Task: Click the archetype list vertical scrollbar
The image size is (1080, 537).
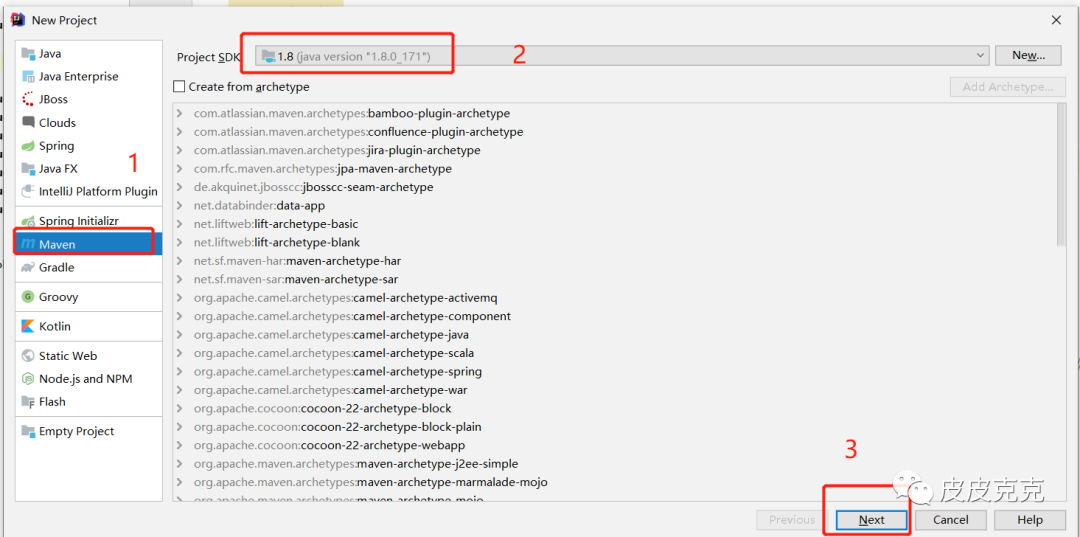Action: coord(1061,176)
